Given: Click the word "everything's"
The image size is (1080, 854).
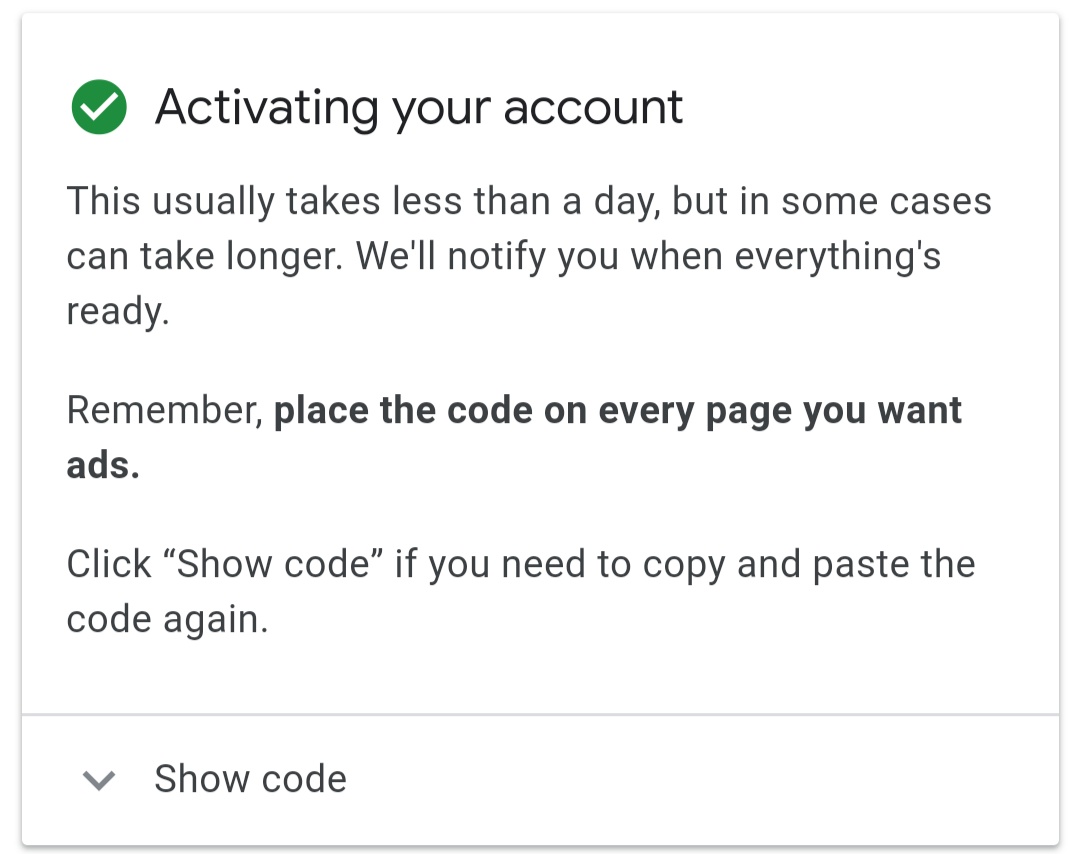Looking at the screenshot, I should click(838, 257).
